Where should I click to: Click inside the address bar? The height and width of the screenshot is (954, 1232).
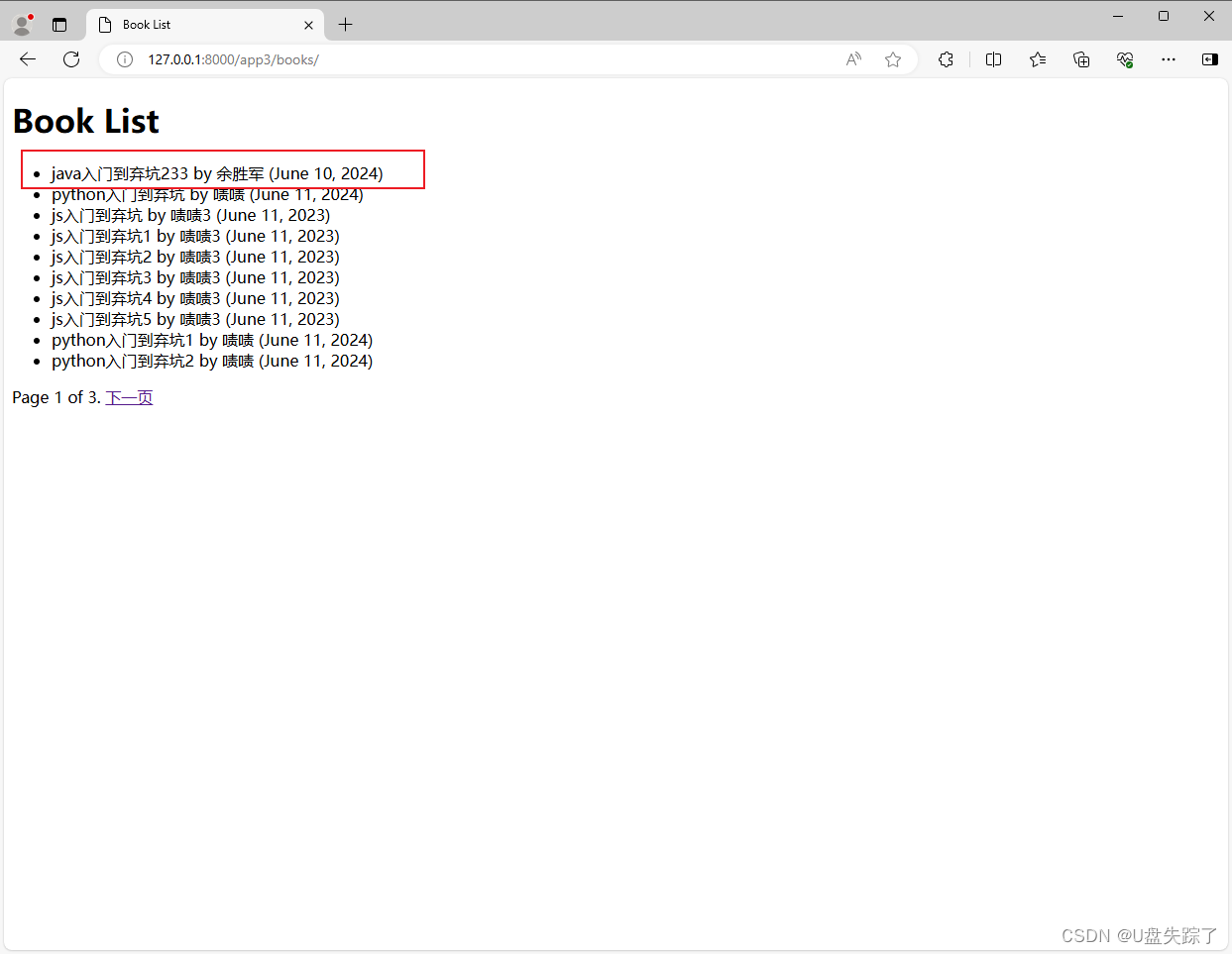point(396,59)
